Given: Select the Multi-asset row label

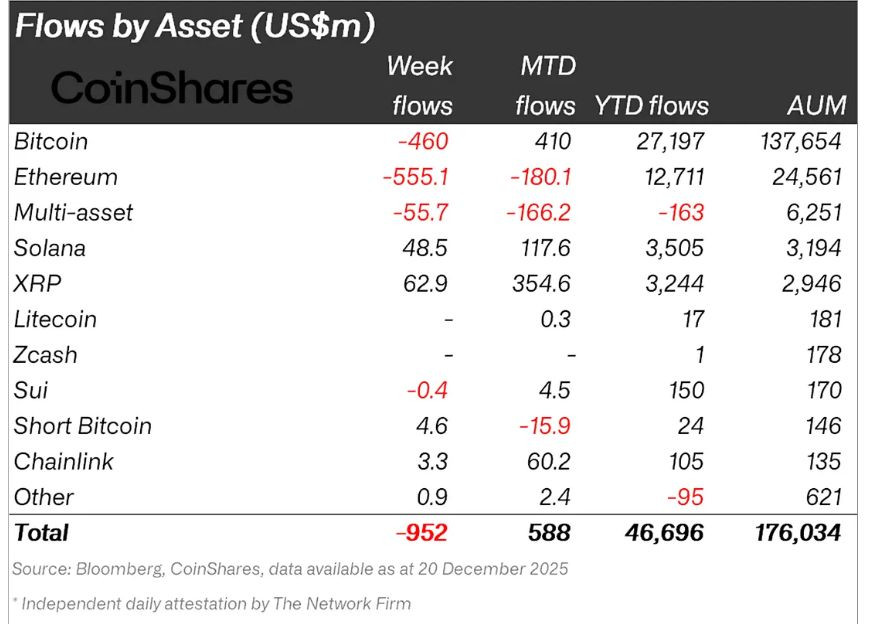Looking at the screenshot, I should pyautogui.click(x=73, y=213).
